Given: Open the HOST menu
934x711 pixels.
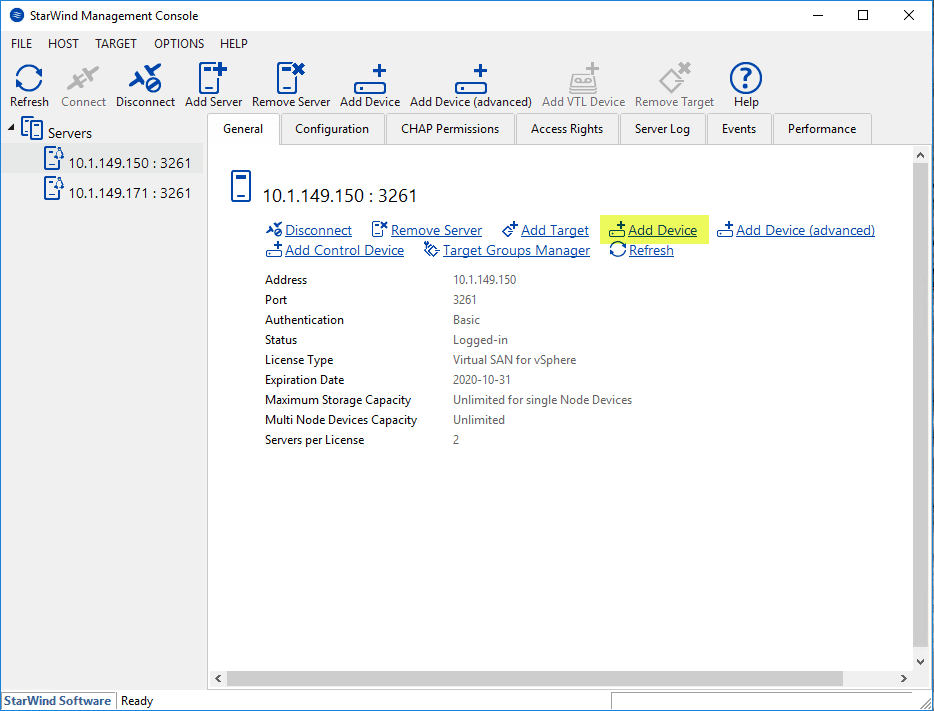Looking at the screenshot, I should (63, 43).
